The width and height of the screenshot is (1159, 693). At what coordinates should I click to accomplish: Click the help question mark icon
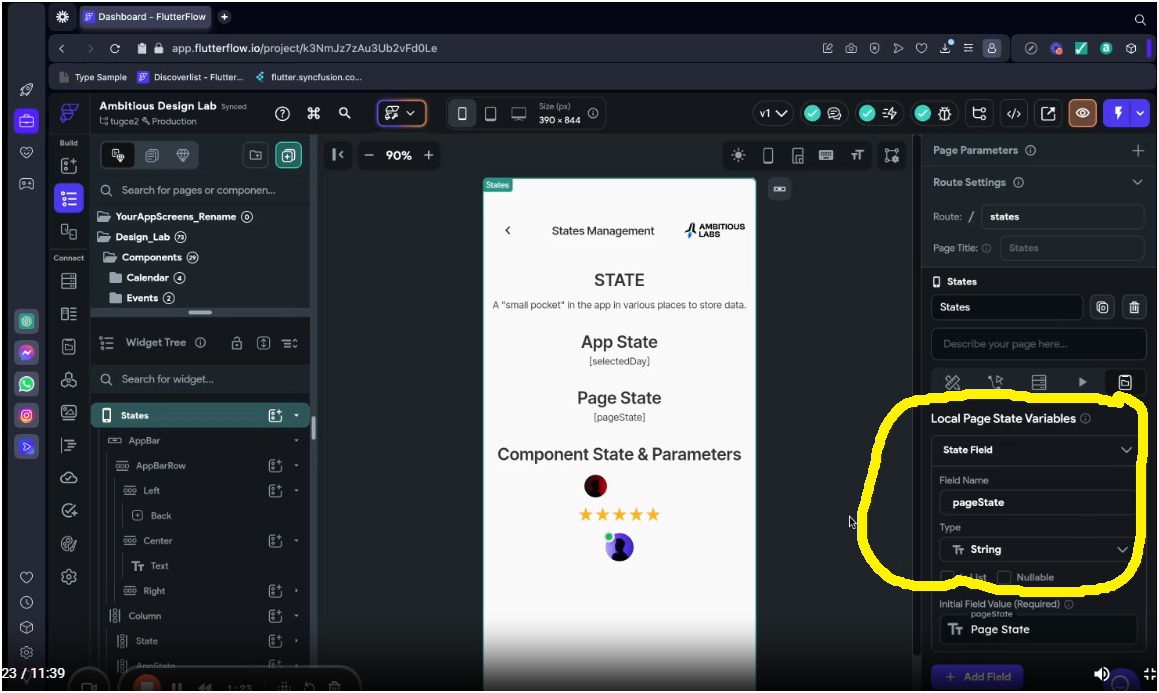click(x=282, y=114)
